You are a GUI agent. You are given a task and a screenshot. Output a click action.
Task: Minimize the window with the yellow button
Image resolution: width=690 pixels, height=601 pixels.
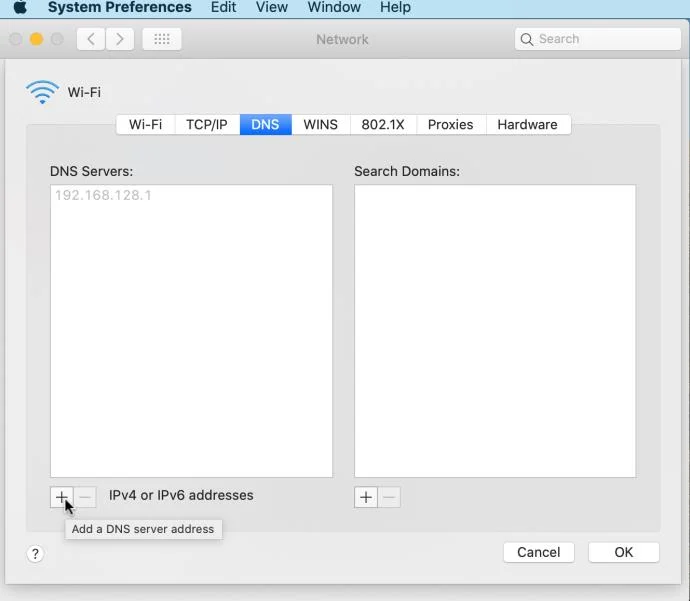[x=37, y=39]
